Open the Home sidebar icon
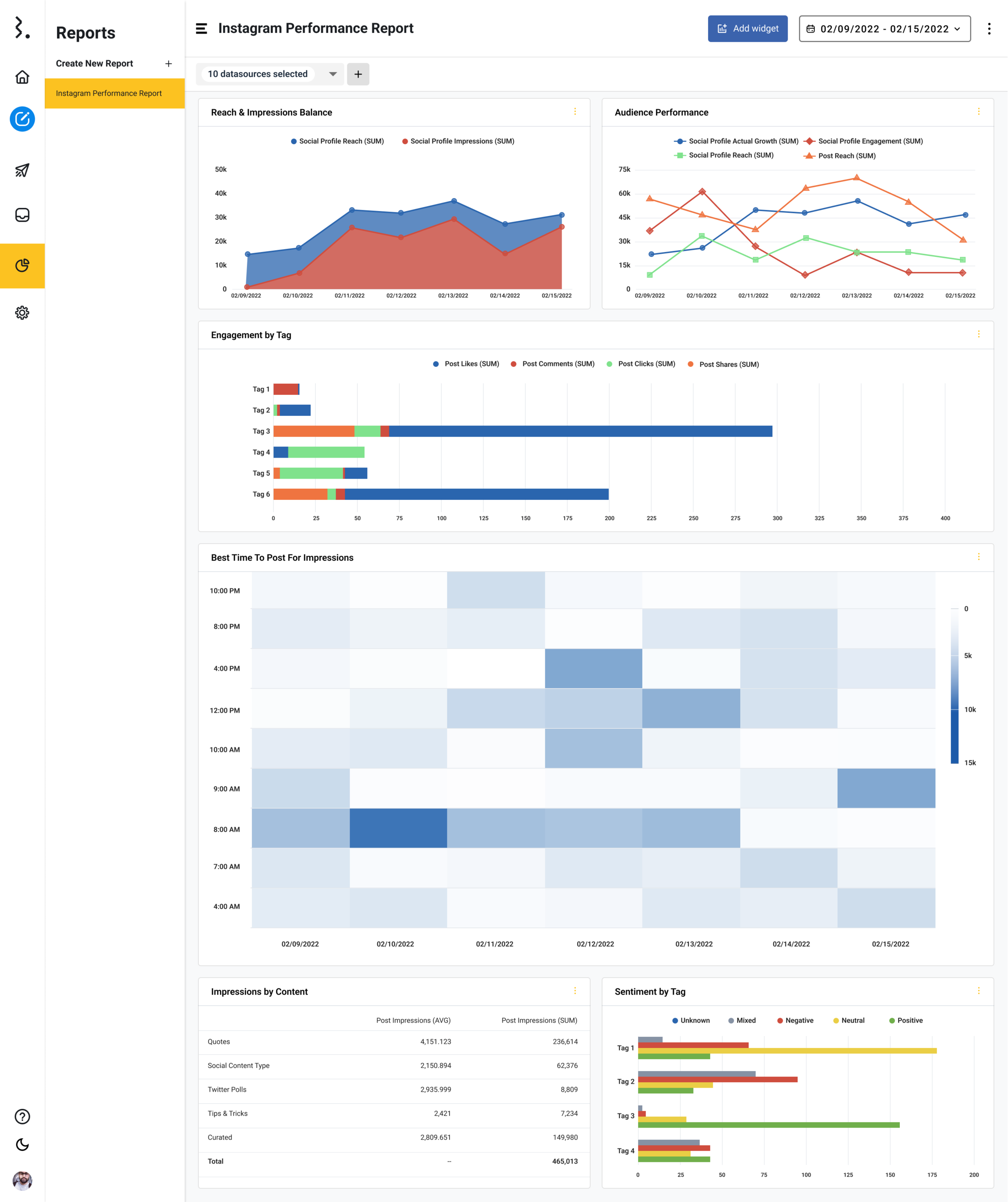The image size is (1008, 1202). [x=22, y=77]
